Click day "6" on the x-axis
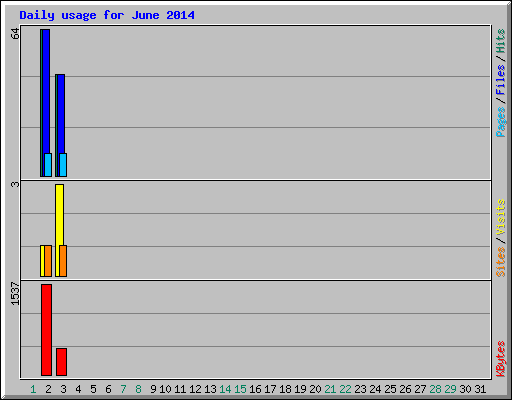 [x=108, y=389]
